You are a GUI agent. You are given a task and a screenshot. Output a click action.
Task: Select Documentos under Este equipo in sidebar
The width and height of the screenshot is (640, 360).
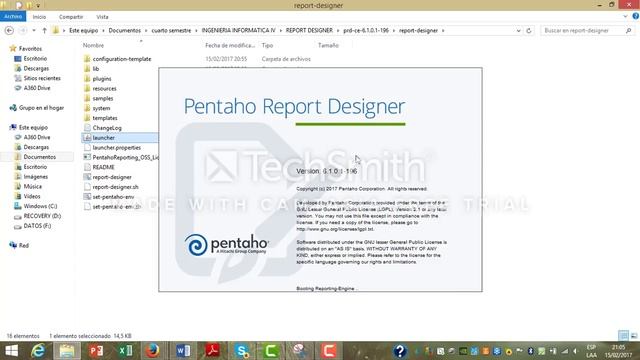point(39,157)
